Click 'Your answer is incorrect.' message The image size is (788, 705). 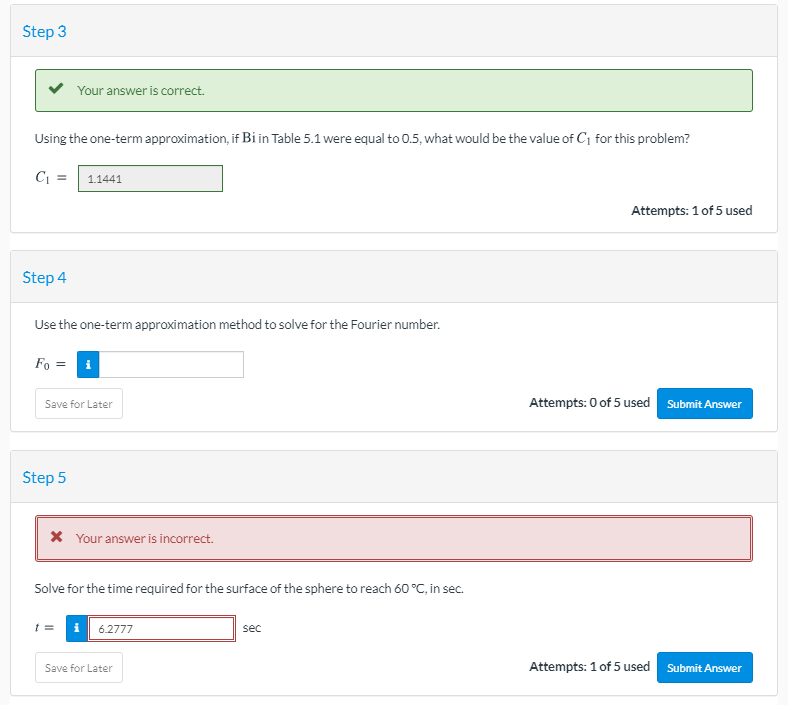tap(145, 538)
